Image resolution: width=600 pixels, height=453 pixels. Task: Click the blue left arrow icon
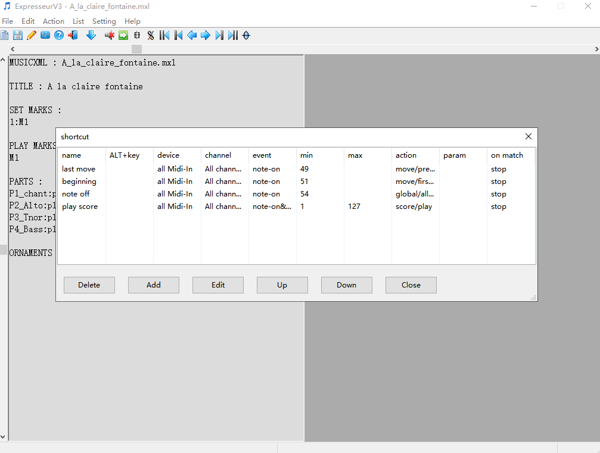pyautogui.click(x=192, y=35)
